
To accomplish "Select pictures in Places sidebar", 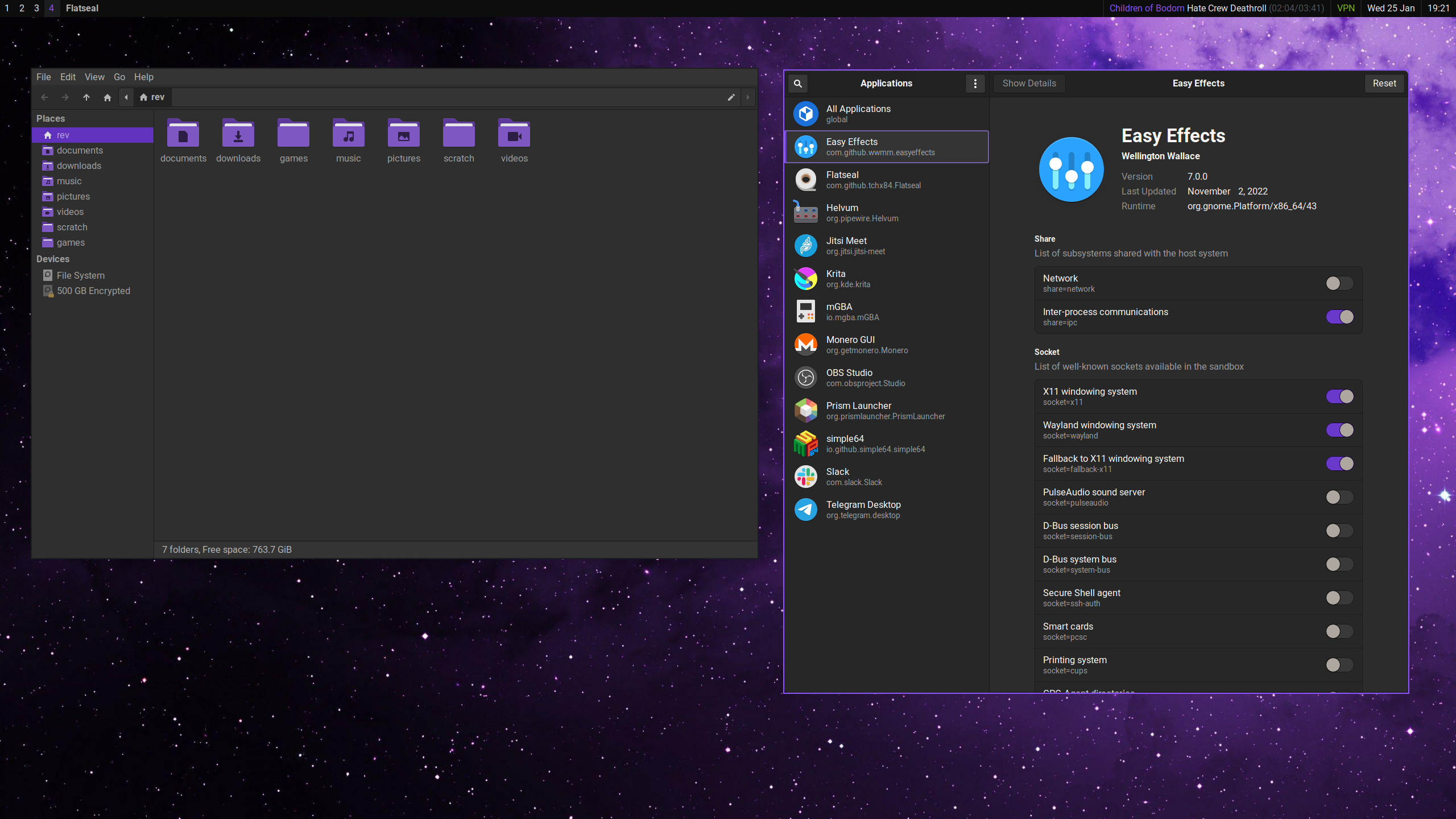I will click(x=92, y=196).
